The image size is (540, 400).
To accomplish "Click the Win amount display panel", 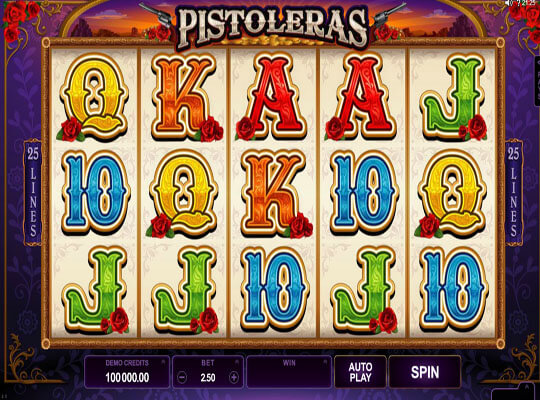I will coord(289,372).
